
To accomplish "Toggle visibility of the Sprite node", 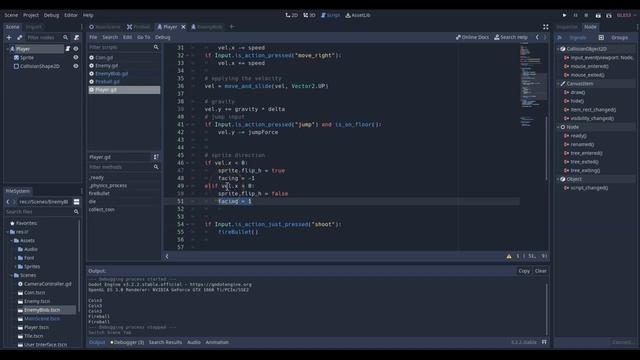I will pos(76,58).
